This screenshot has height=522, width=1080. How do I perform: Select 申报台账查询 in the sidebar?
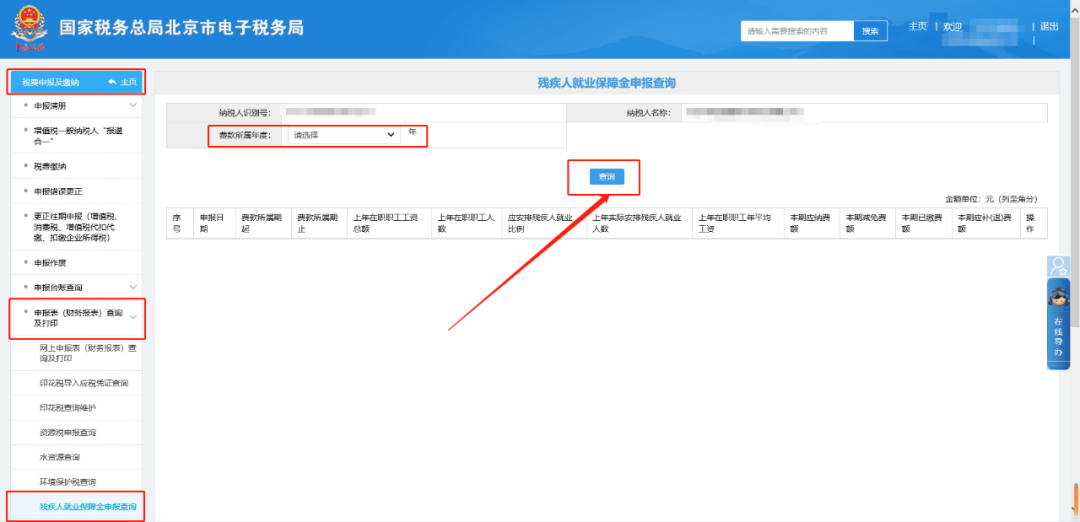point(58,286)
